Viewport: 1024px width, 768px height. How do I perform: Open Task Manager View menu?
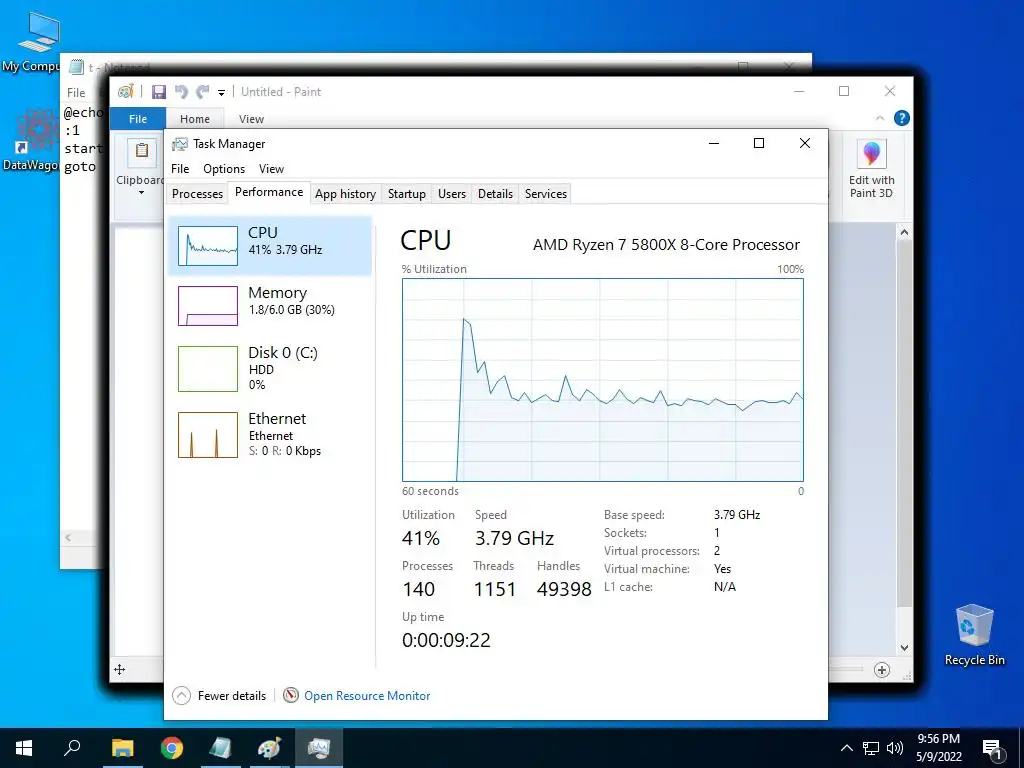click(x=271, y=169)
